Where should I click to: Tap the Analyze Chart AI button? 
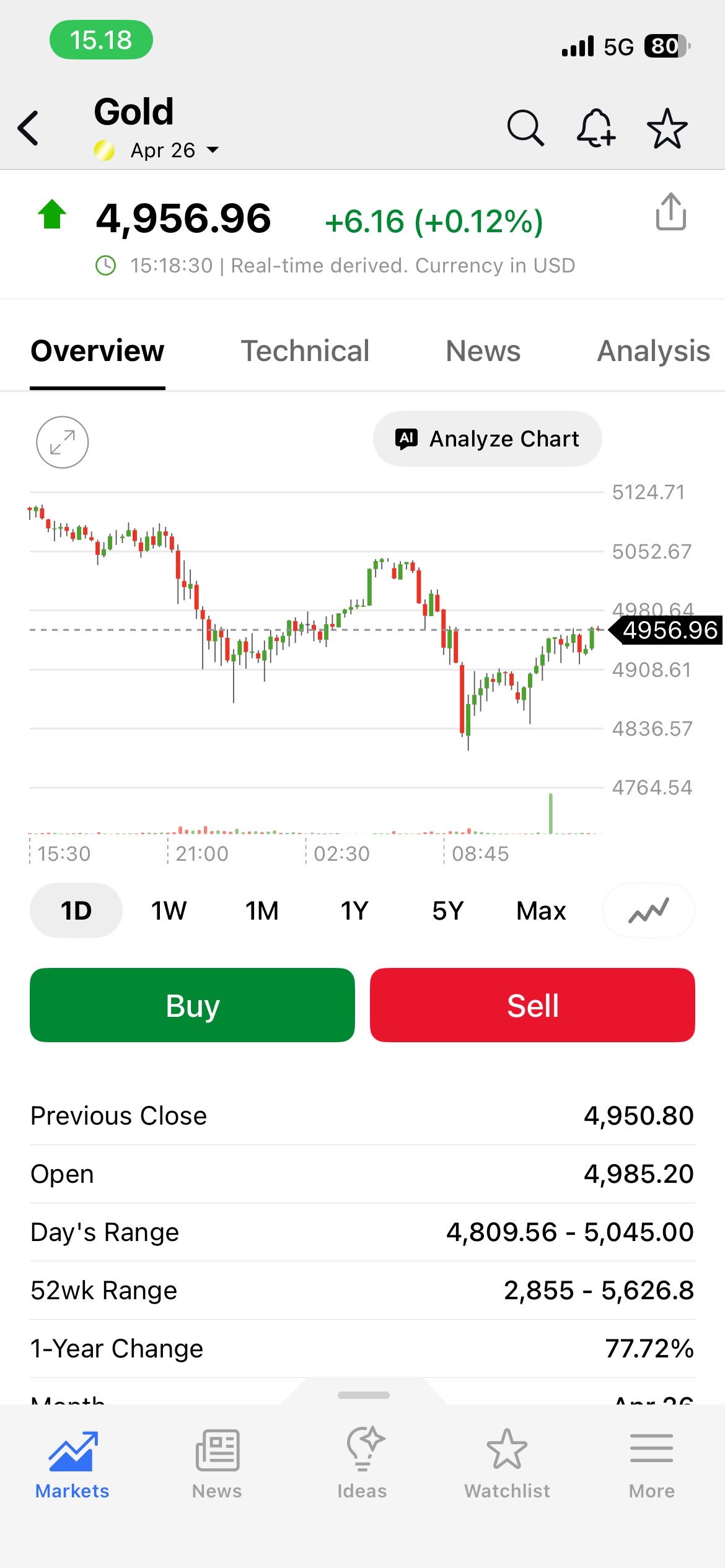click(x=487, y=438)
